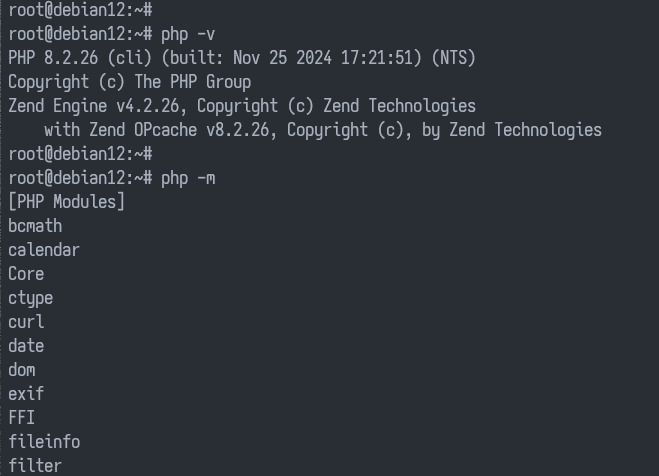
Task: Click the date module entry
Action: pos(26,346)
